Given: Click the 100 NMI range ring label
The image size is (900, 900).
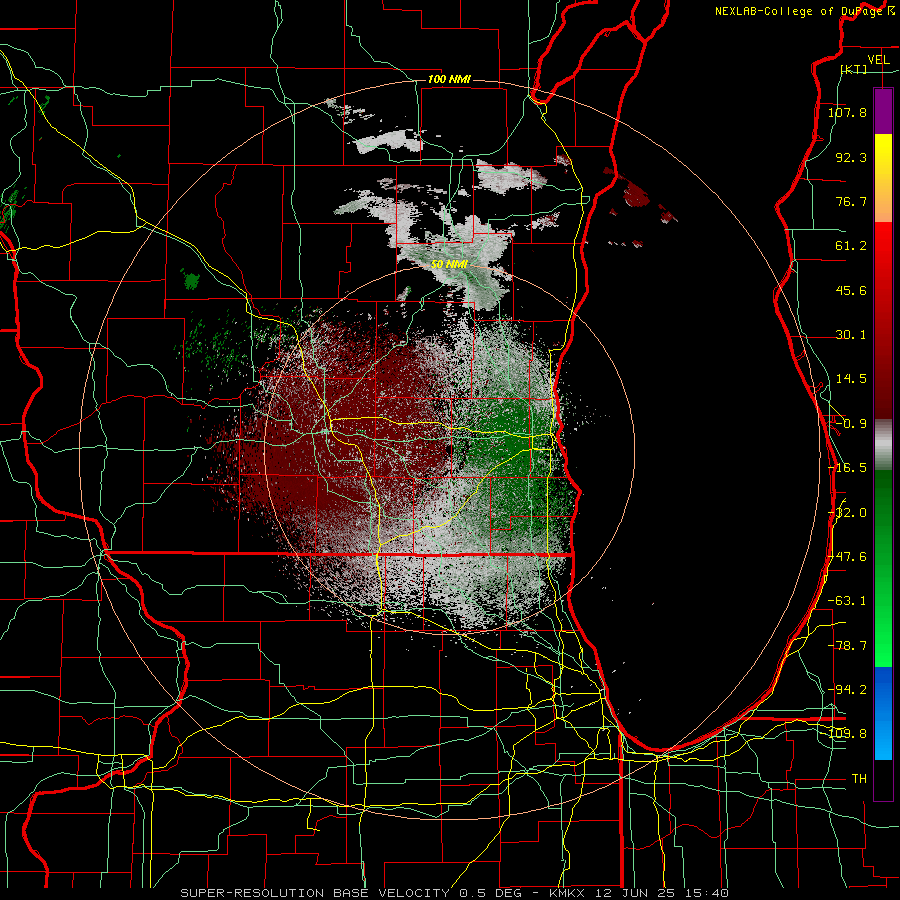Looking at the screenshot, I should click(x=449, y=79).
